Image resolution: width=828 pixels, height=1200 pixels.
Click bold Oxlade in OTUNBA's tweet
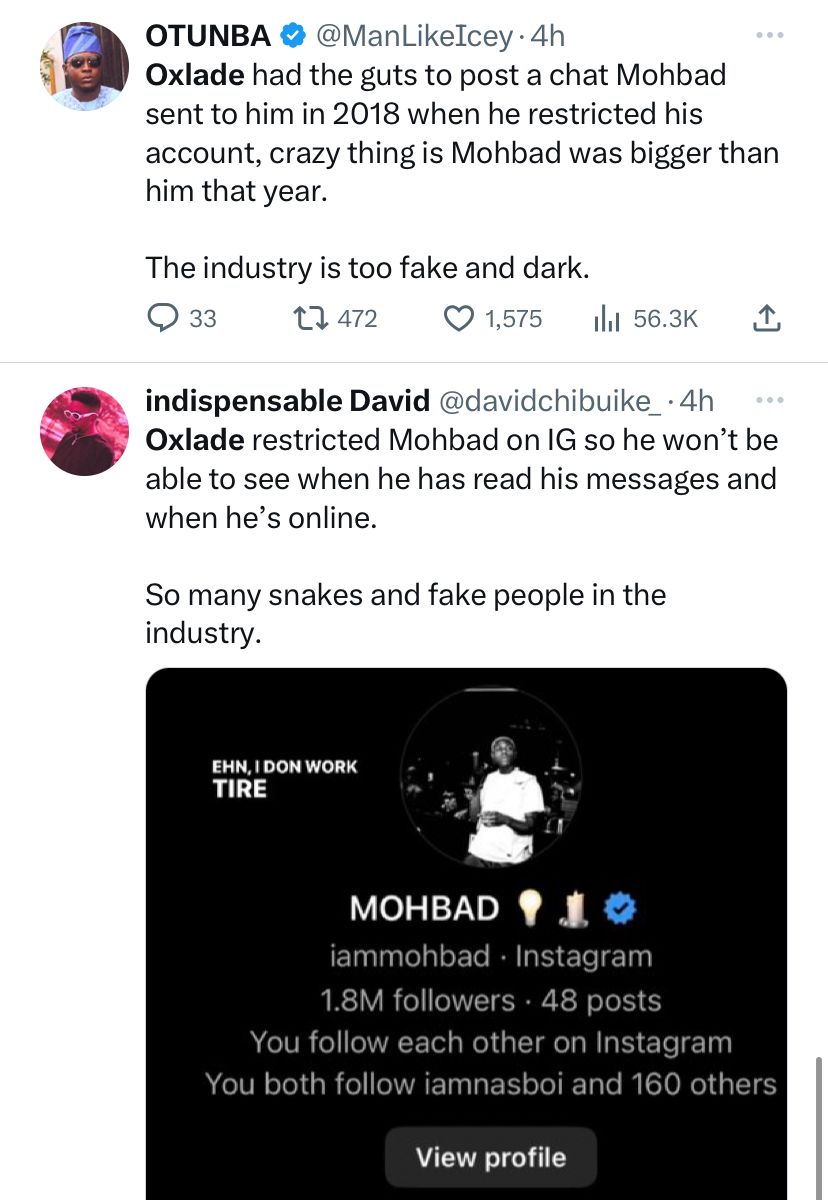click(194, 75)
